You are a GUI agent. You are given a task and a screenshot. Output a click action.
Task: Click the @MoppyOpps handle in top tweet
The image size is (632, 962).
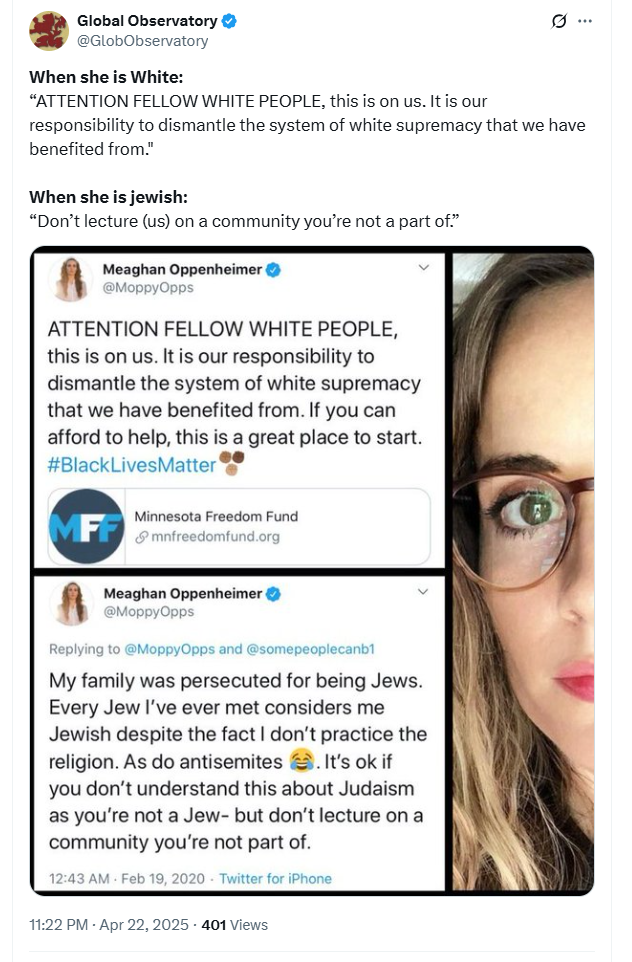(148, 288)
